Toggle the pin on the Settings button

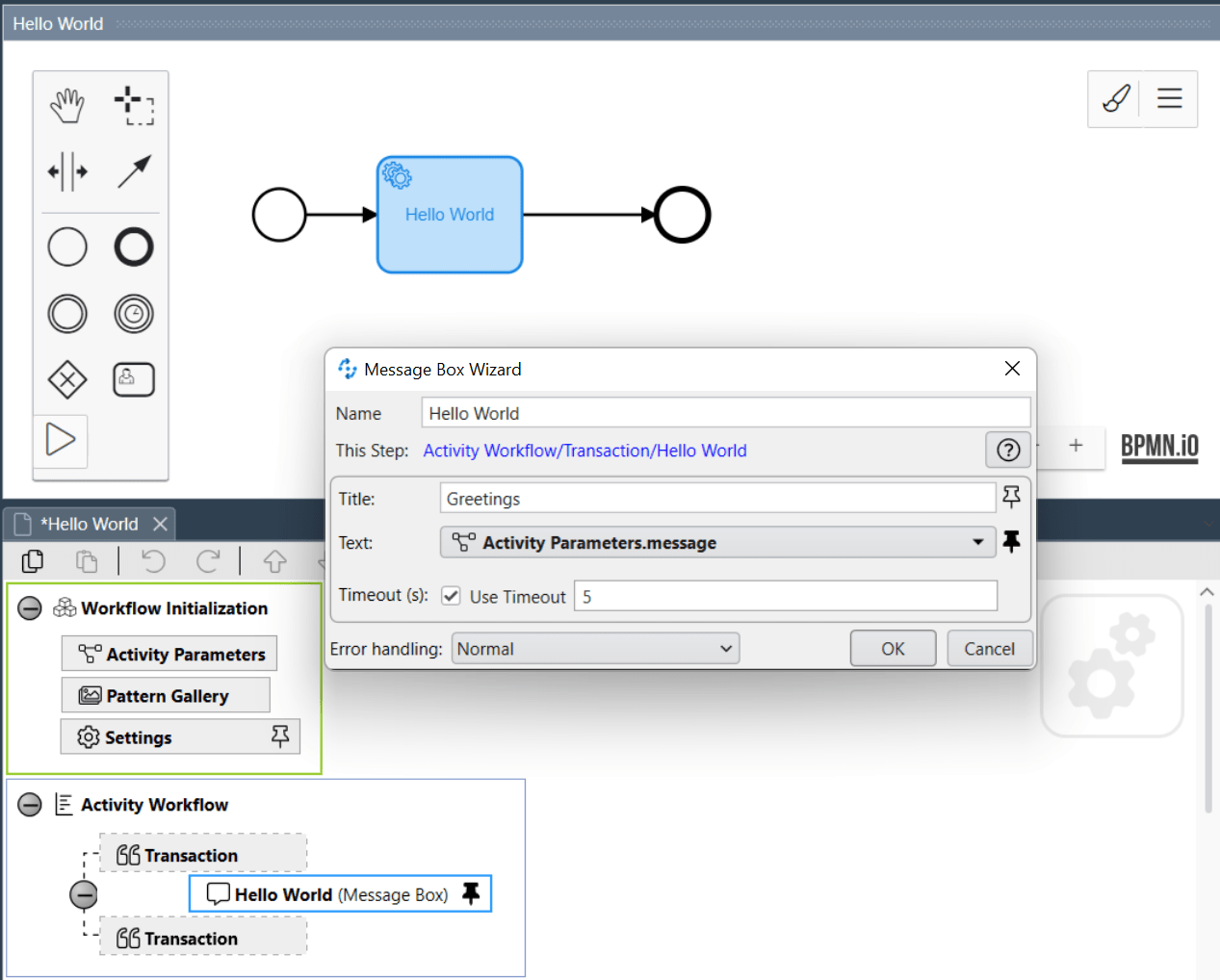[280, 735]
